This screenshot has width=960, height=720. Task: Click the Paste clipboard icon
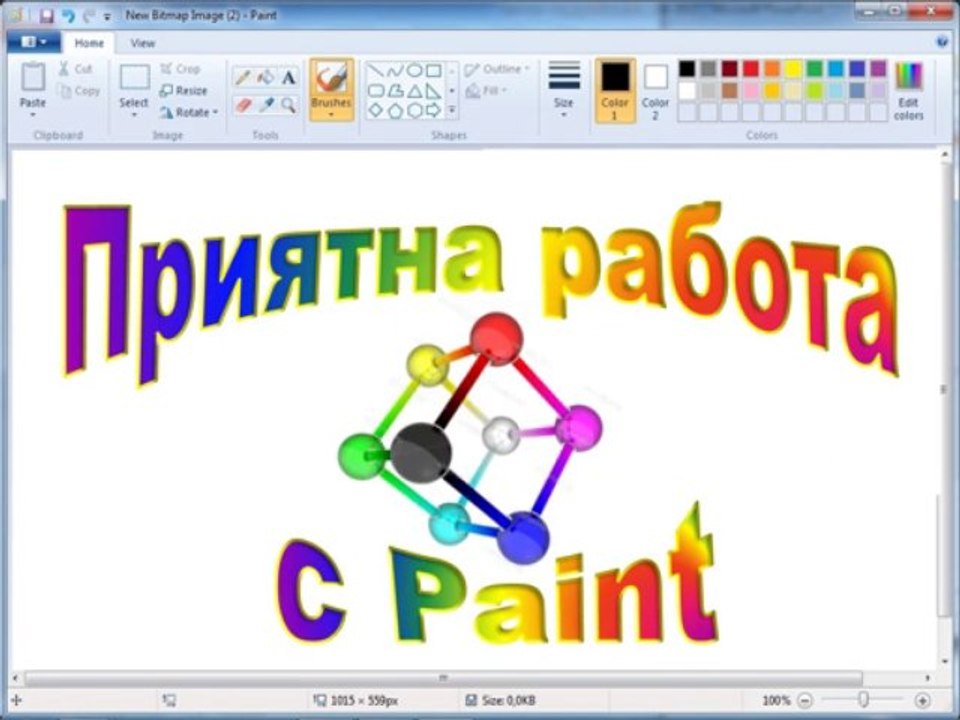pos(32,77)
